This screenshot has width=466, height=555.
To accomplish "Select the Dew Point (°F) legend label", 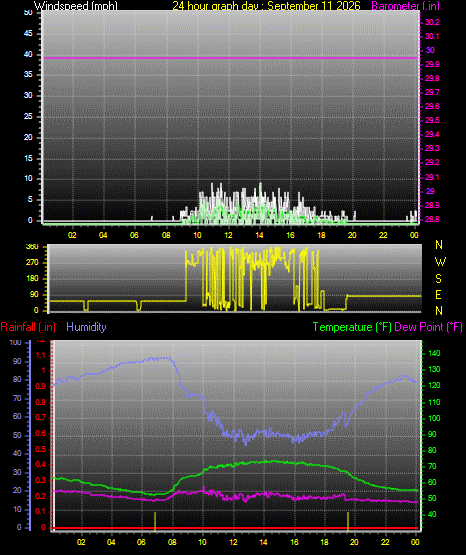I will pos(428,327).
